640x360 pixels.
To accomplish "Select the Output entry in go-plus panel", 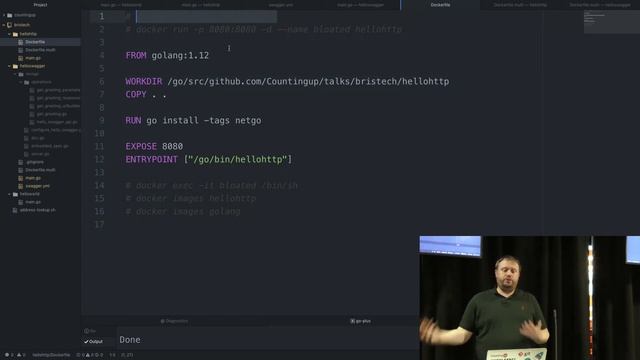I will (93, 342).
